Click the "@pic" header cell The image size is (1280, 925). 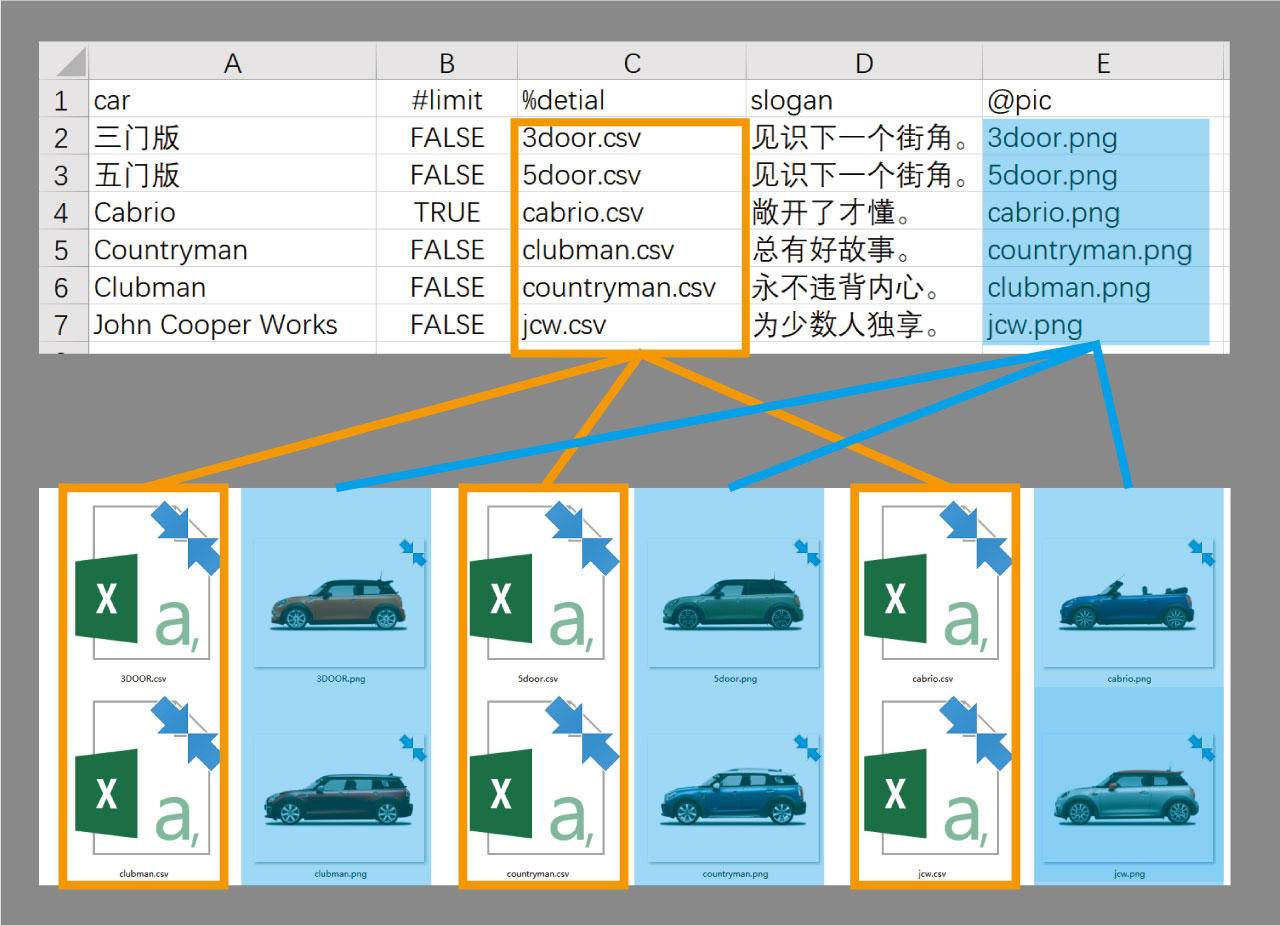[x=1103, y=99]
